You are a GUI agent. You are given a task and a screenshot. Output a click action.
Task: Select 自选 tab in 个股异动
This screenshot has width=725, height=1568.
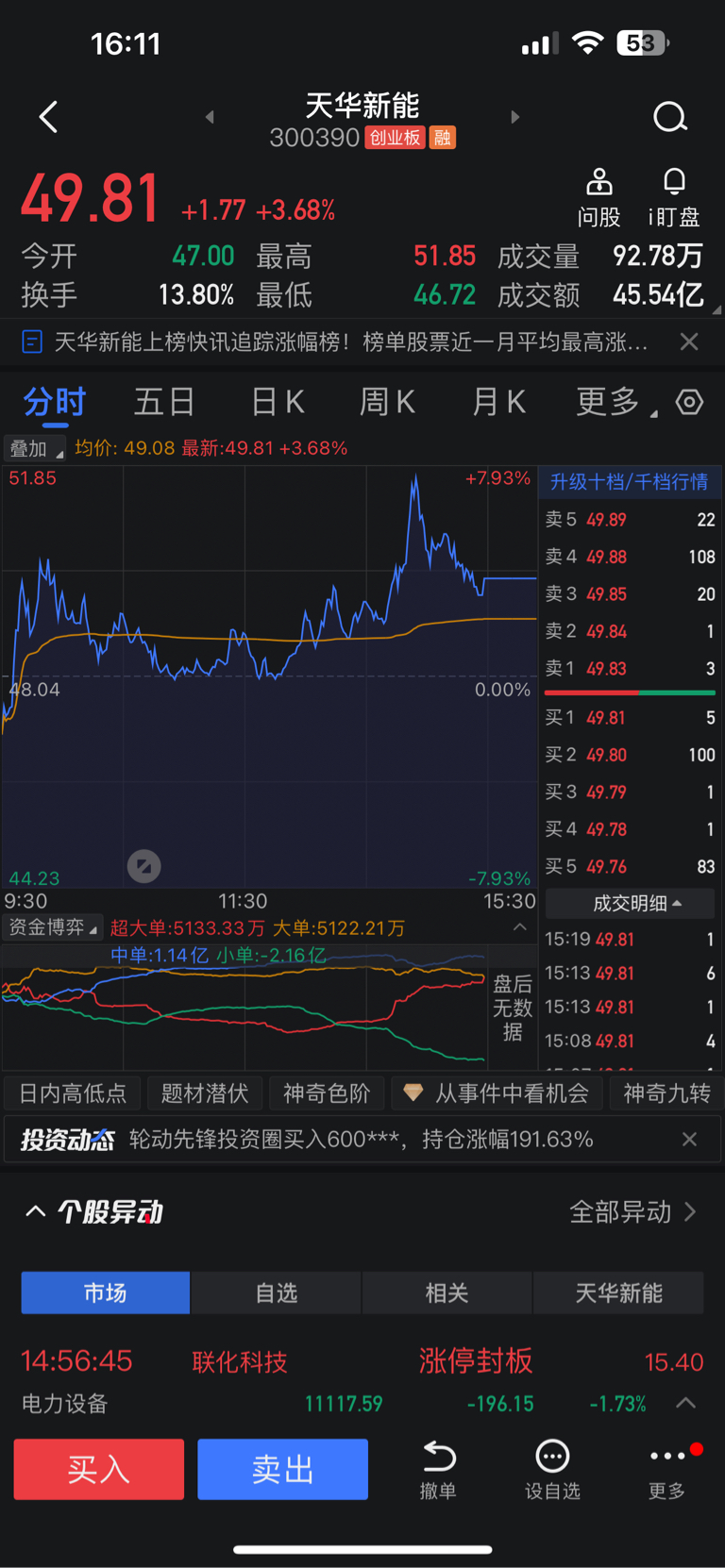click(x=277, y=1293)
